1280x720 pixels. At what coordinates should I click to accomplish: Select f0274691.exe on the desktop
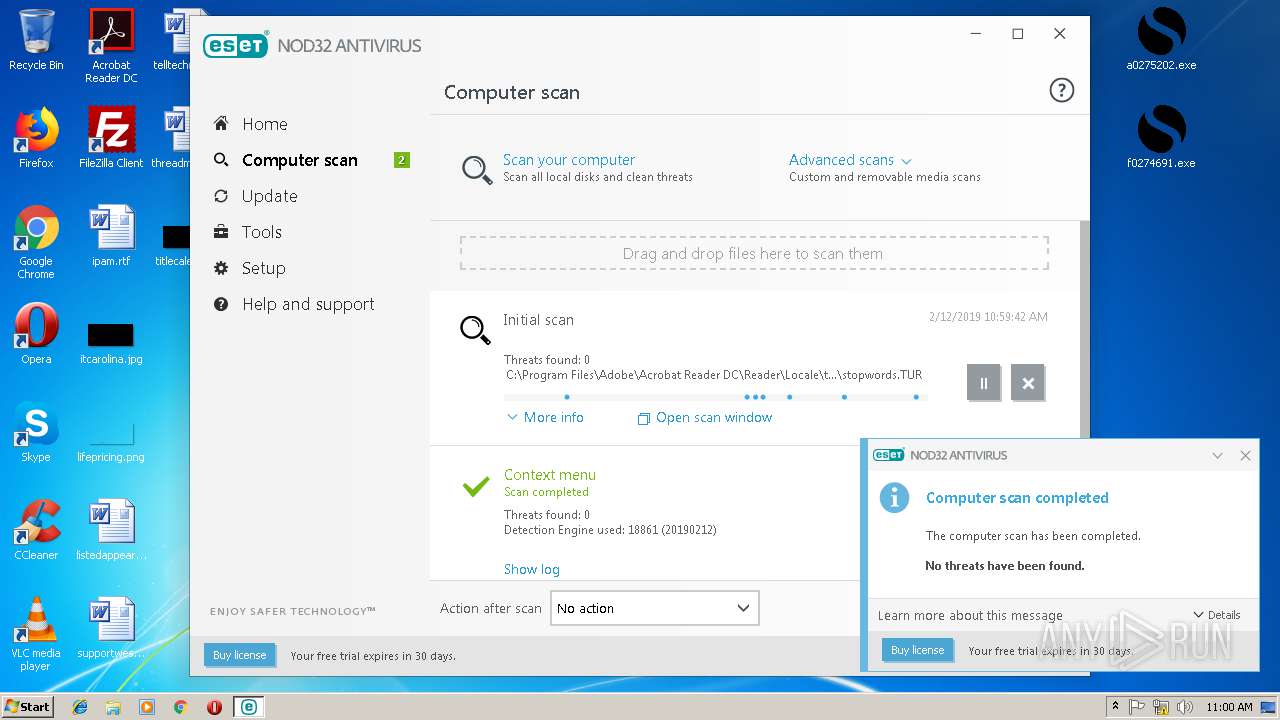[1161, 137]
